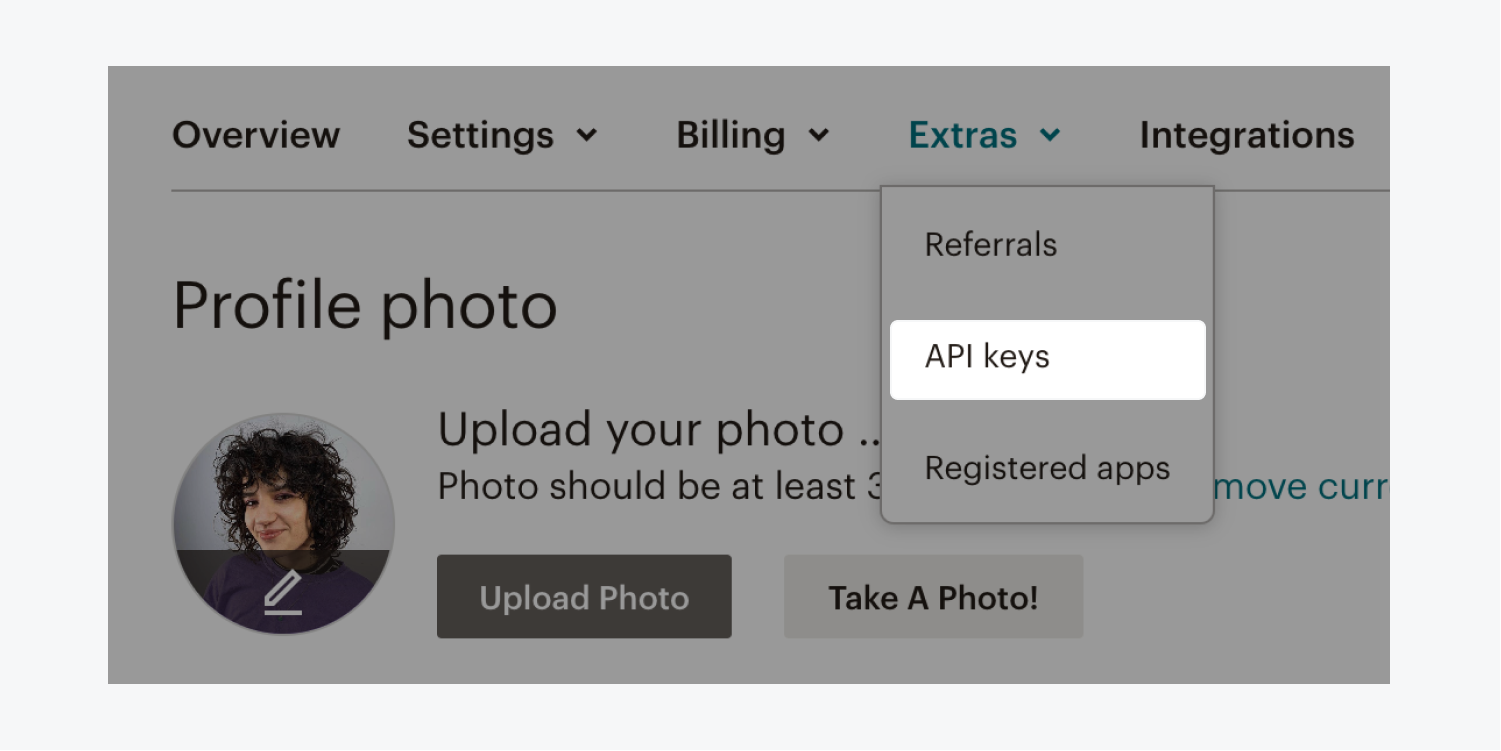Image resolution: width=1501 pixels, height=751 pixels.
Task: Expand the Billing menu chevron
Action: click(819, 135)
